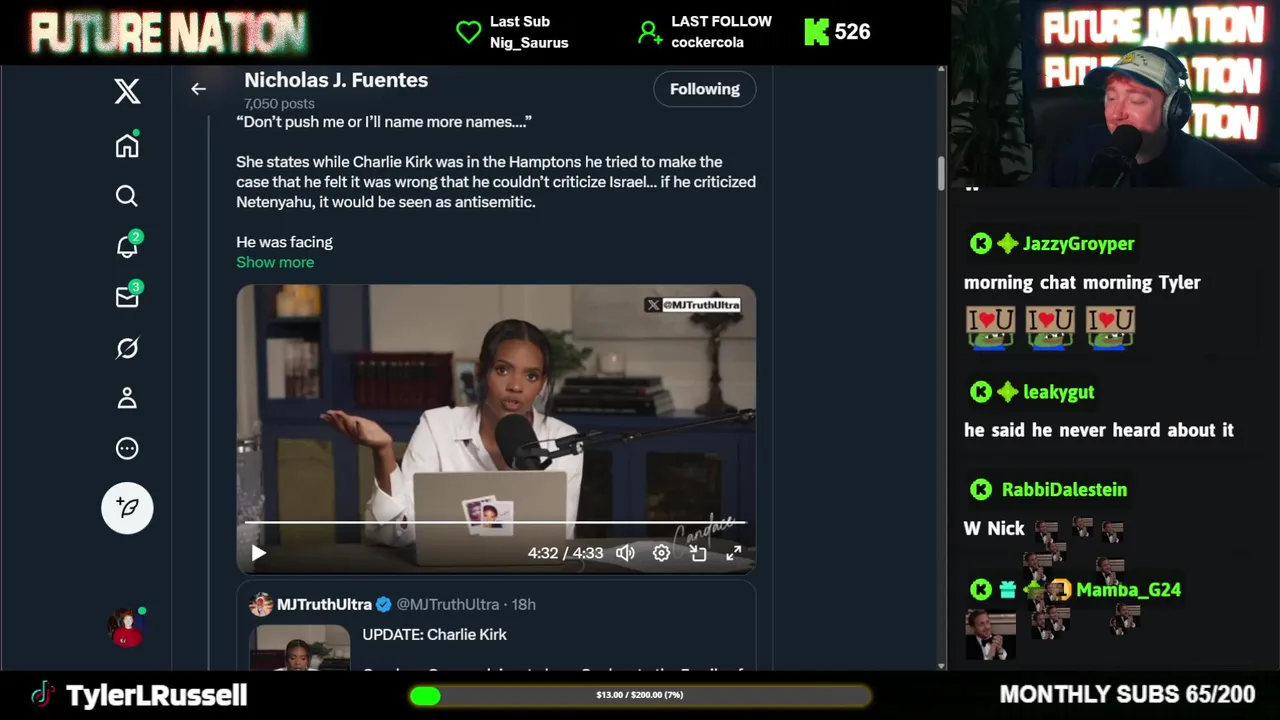
Task: Click the Nicholas J. Fuentes profile name header
Action: pos(336,80)
